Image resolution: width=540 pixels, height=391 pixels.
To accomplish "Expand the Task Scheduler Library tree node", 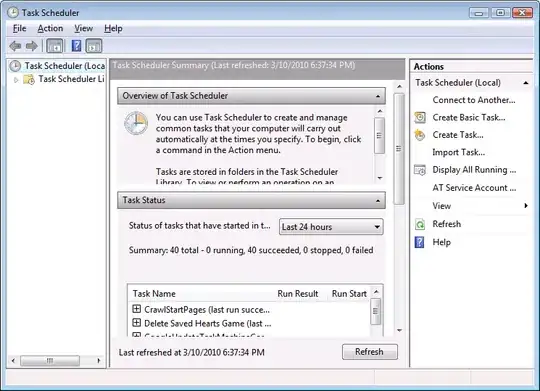I will coord(16,80).
